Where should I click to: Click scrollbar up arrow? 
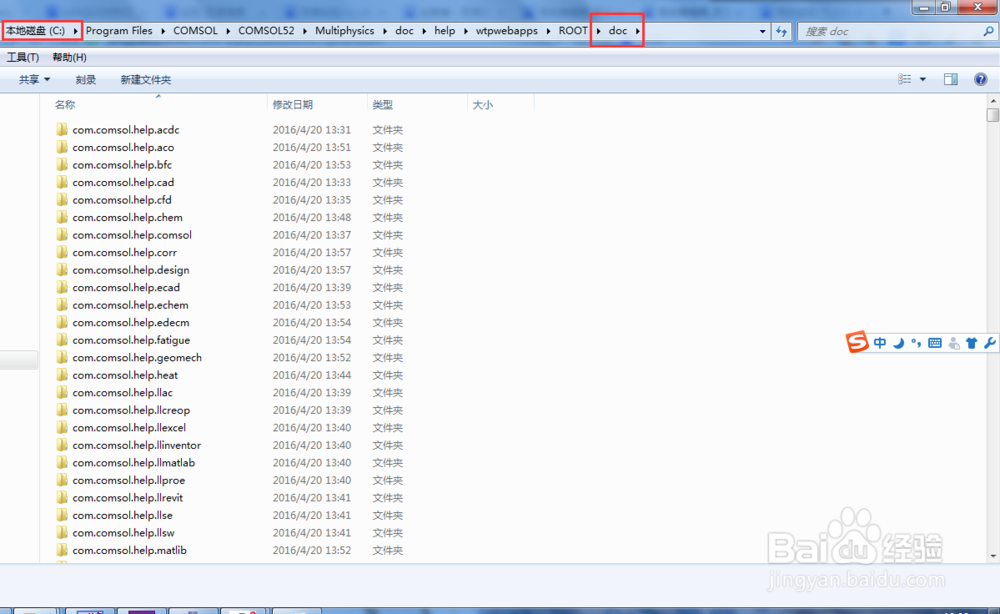point(993,101)
